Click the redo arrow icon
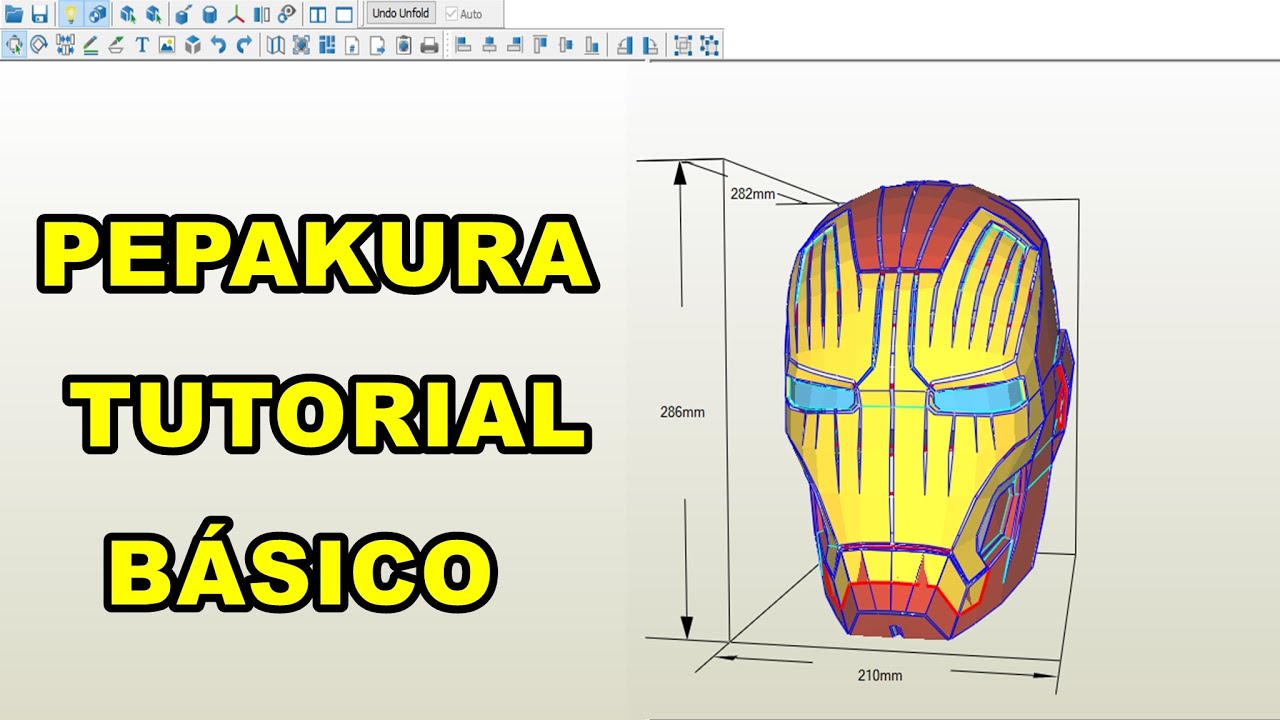1280x720 pixels. pyautogui.click(x=244, y=44)
